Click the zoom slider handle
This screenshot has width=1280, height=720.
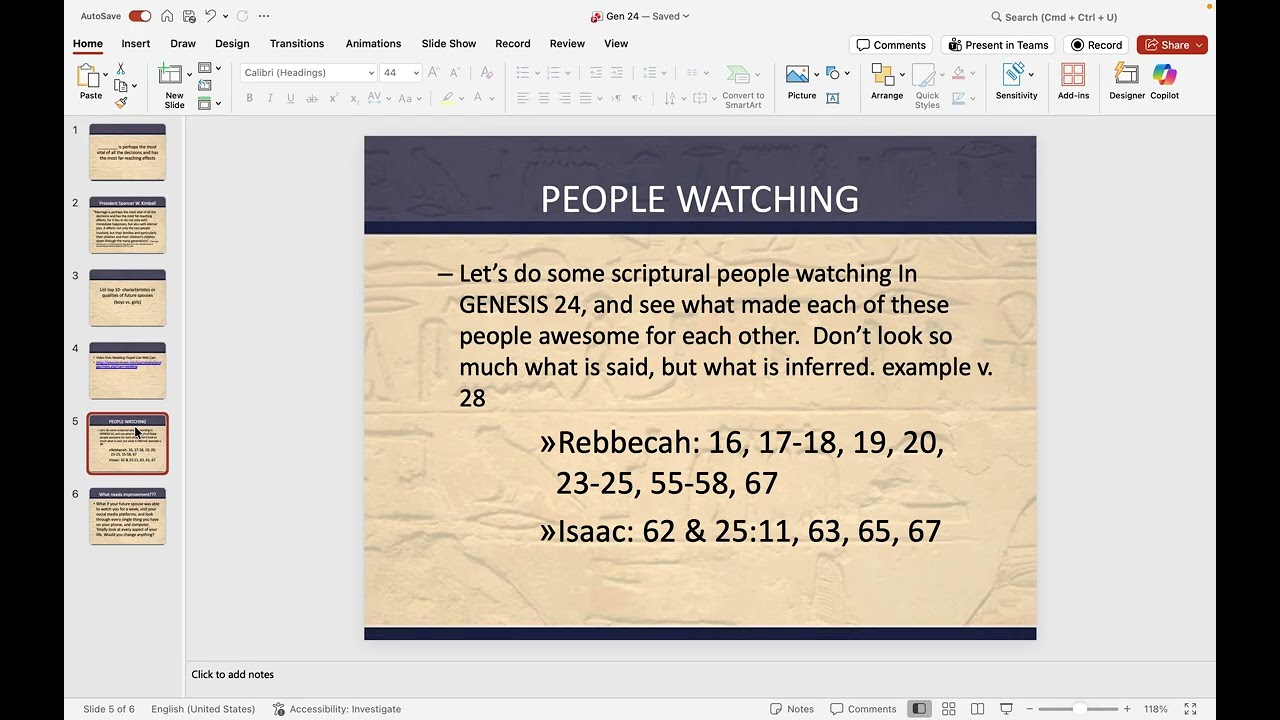click(1079, 709)
